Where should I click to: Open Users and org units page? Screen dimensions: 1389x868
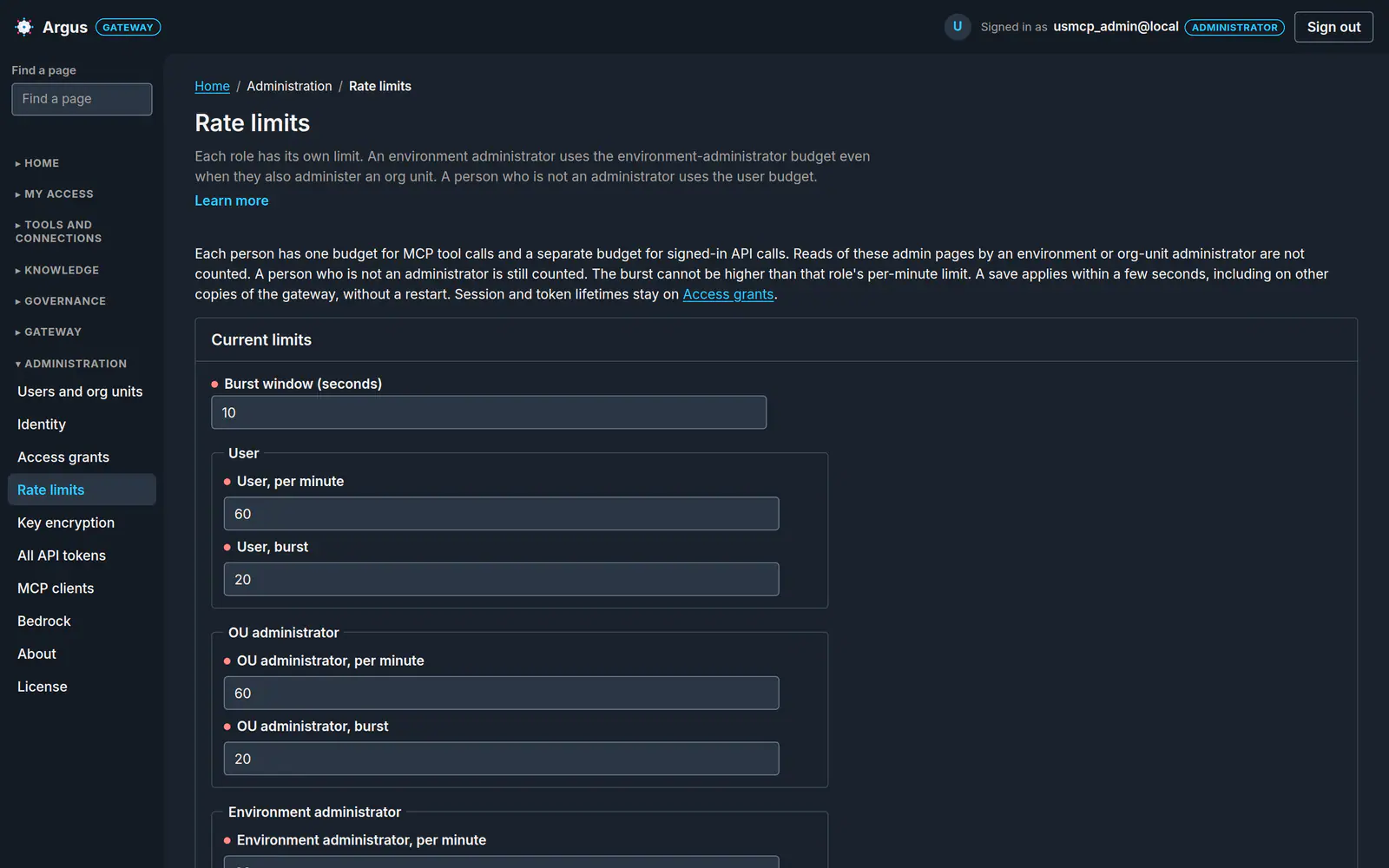coord(82,391)
